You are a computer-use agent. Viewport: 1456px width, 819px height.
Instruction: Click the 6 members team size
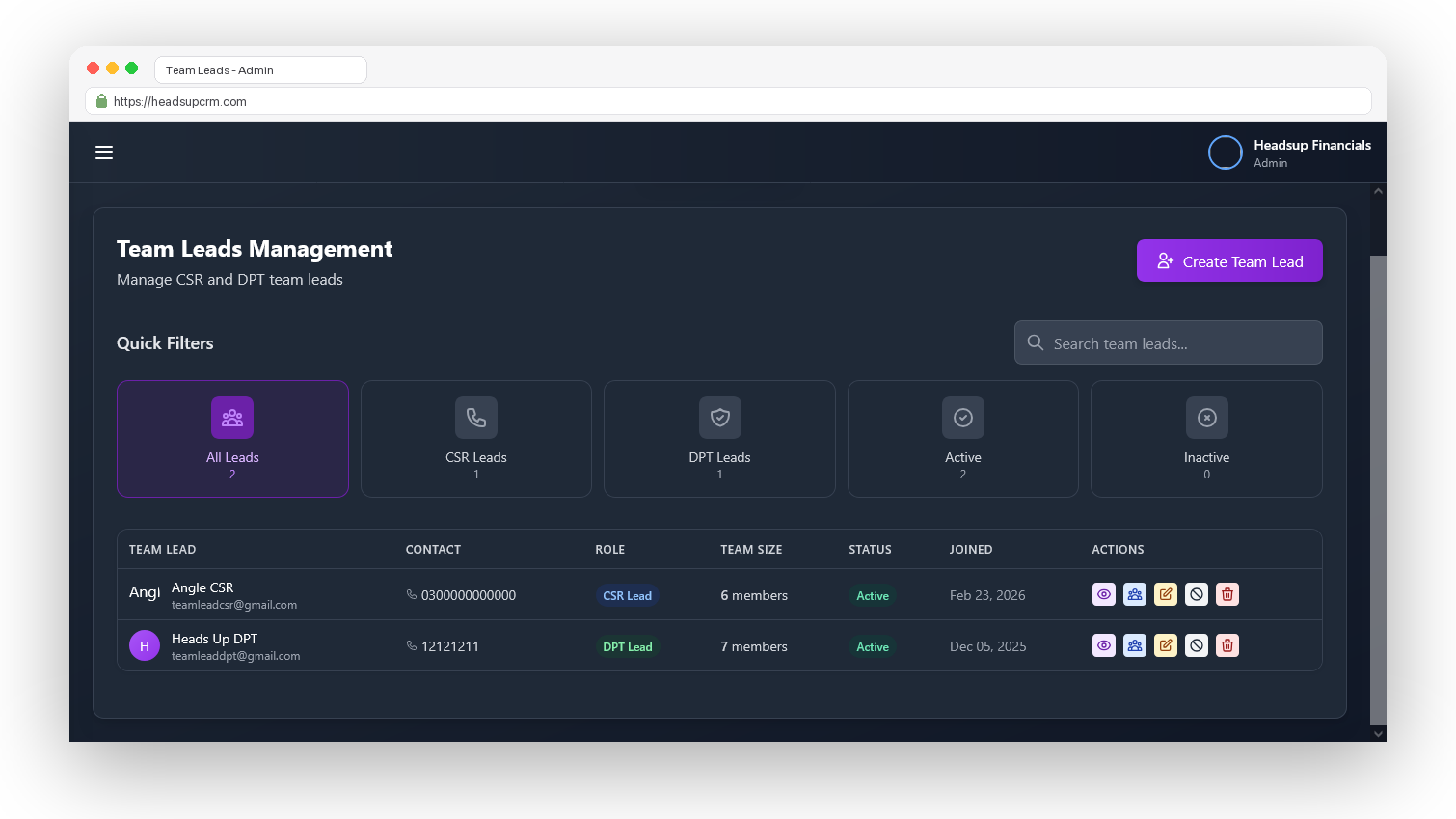[x=754, y=595]
